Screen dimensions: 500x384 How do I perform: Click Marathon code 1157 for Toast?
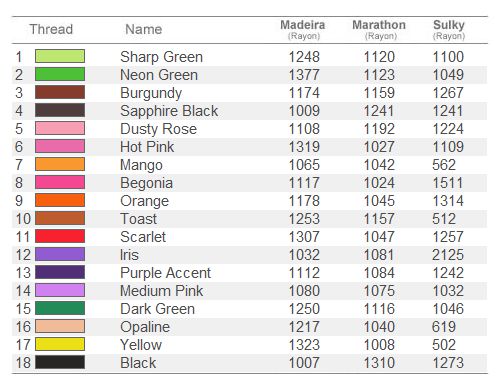(x=379, y=219)
